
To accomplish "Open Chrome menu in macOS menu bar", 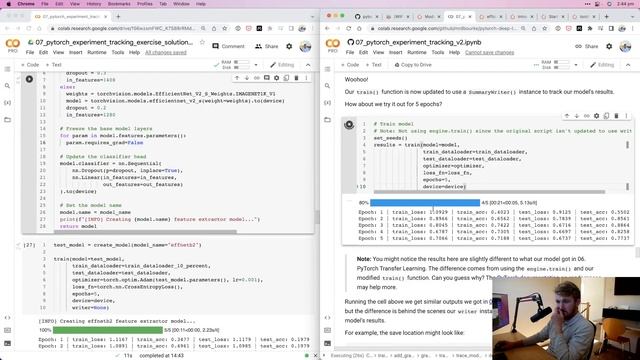I will pos(26,4).
